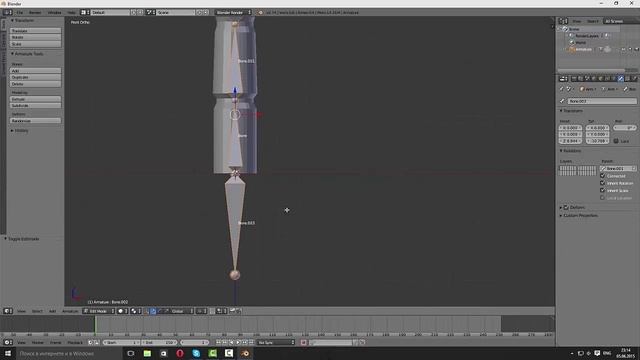Image resolution: width=640 pixels, height=360 pixels.
Task: Expand the Custom Properties section
Action: 579,215
